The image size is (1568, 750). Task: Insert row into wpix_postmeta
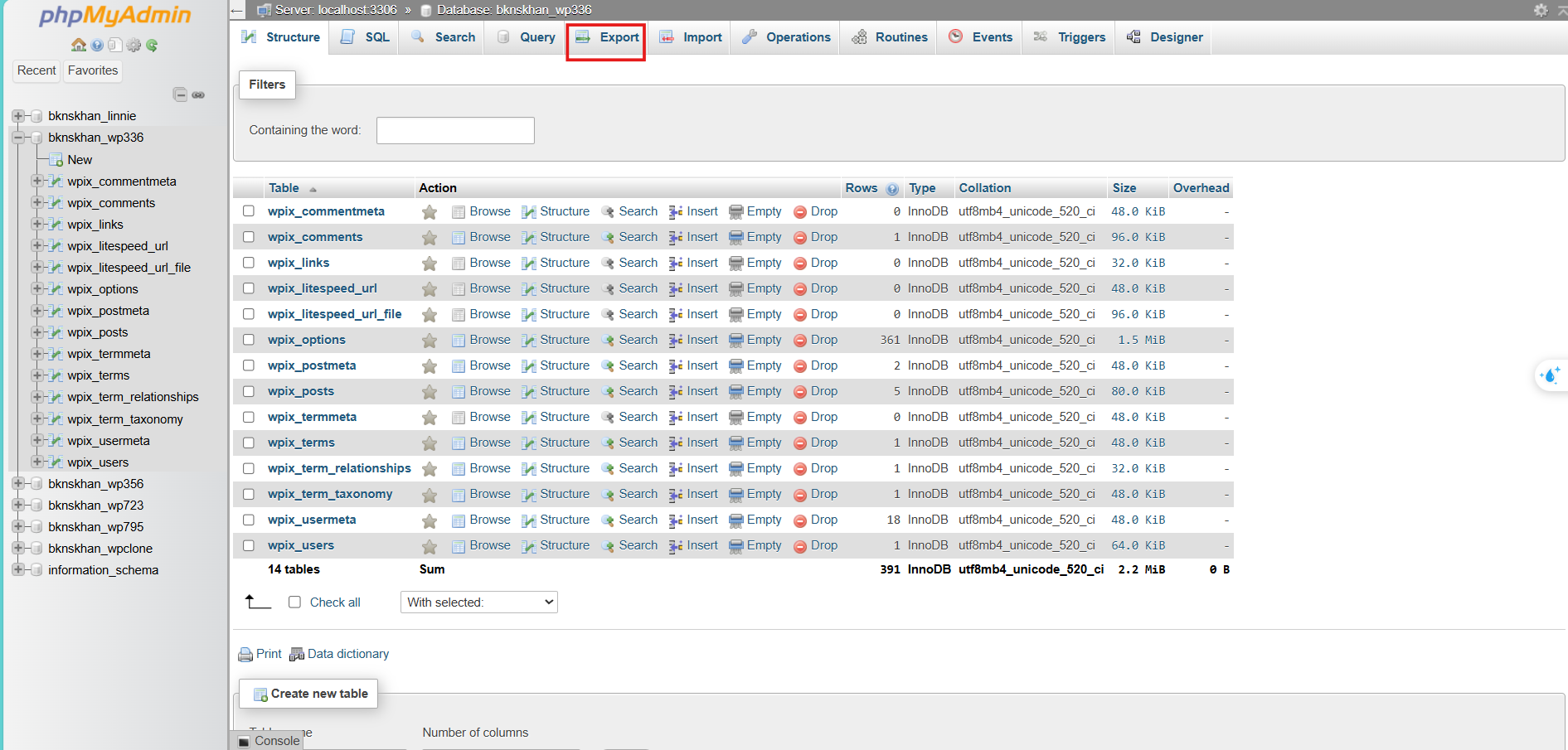694,365
